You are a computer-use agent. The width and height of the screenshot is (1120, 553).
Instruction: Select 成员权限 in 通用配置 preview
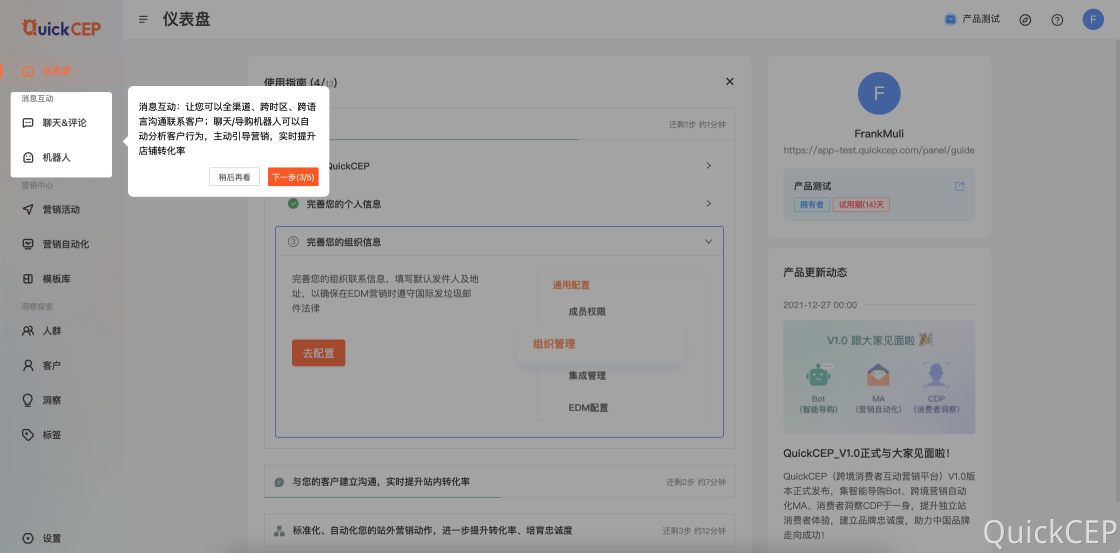(587, 312)
